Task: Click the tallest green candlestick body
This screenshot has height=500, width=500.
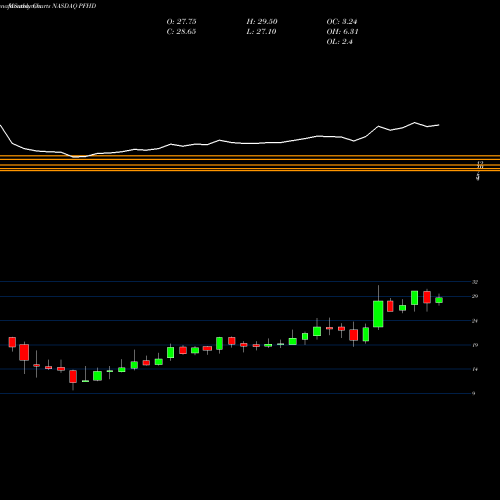Action: coord(378,314)
